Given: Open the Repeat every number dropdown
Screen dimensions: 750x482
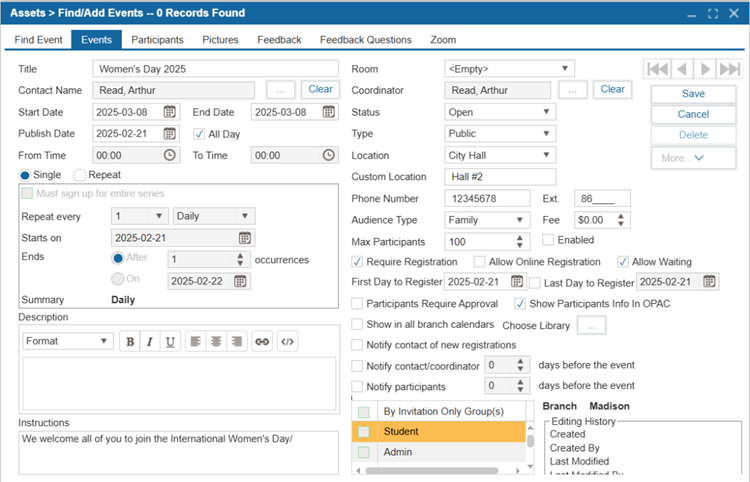Looking at the screenshot, I should (x=140, y=216).
